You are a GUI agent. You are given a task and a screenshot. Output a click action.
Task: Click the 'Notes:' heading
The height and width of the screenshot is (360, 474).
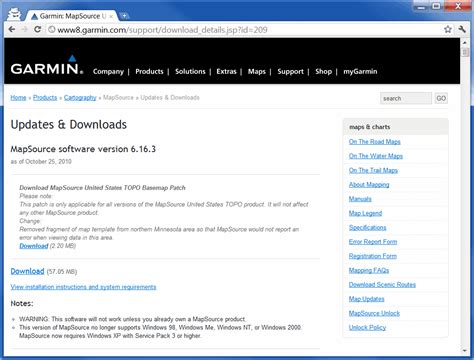click(x=22, y=304)
